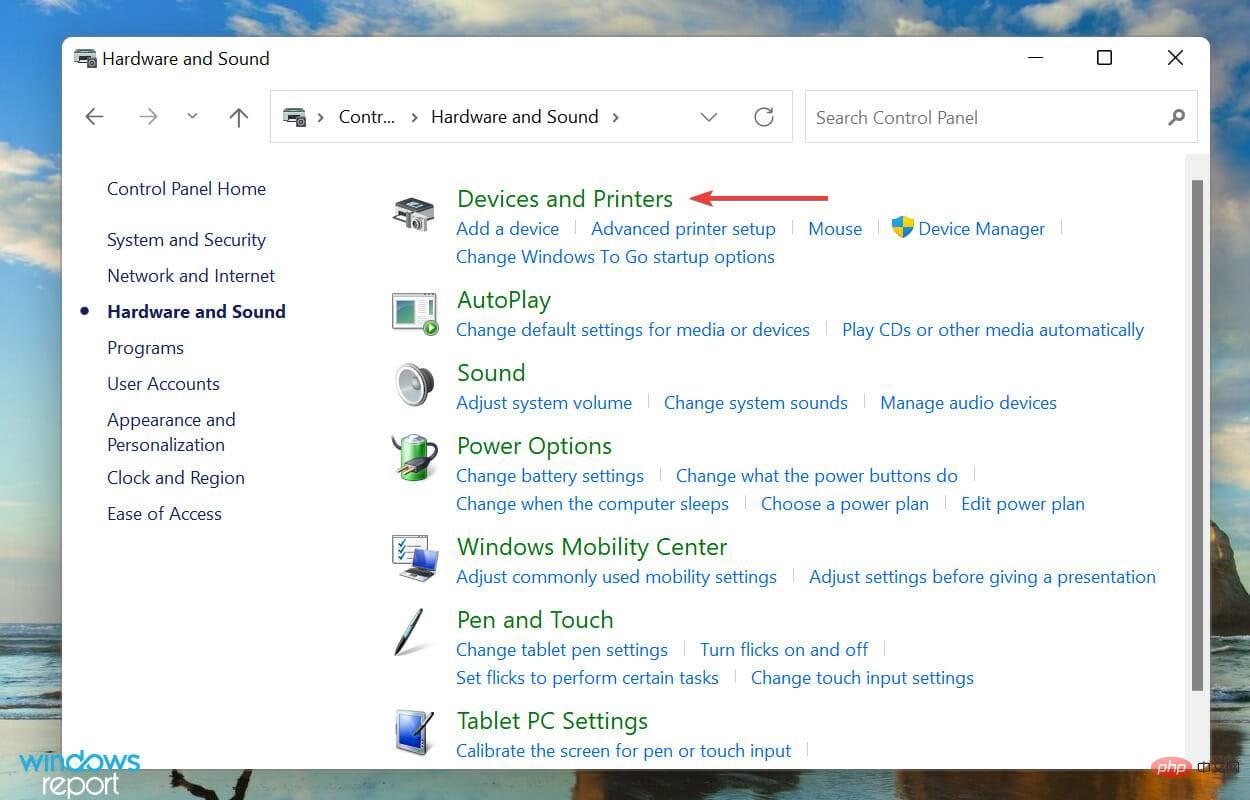Click Change touch input settings
The height and width of the screenshot is (800, 1250).
(x=862, y=677)
